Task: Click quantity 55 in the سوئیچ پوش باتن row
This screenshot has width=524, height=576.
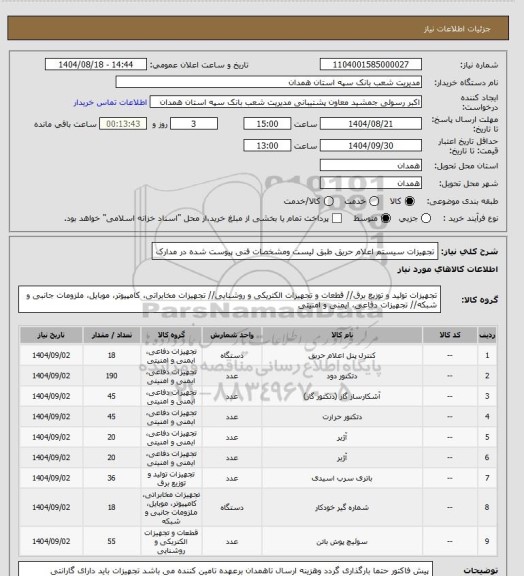Action: pos(112,541)
